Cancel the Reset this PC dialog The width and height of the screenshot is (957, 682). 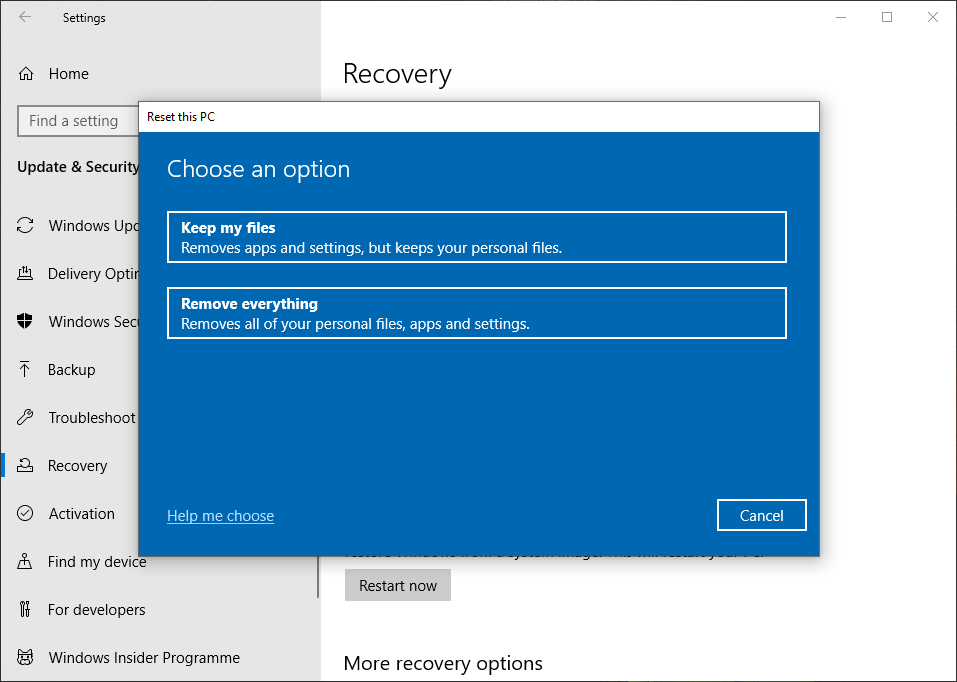761,515
